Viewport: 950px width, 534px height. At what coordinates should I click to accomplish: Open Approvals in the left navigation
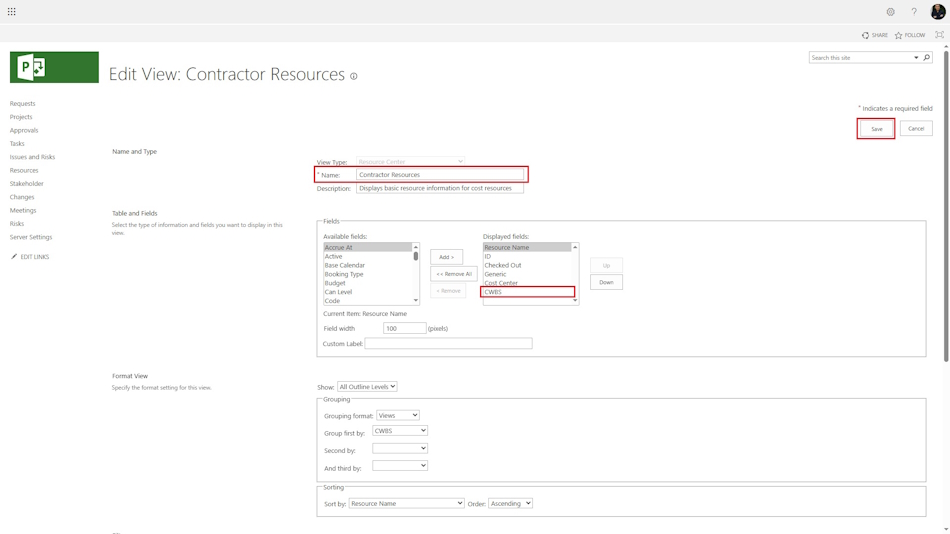click(24, 130)
